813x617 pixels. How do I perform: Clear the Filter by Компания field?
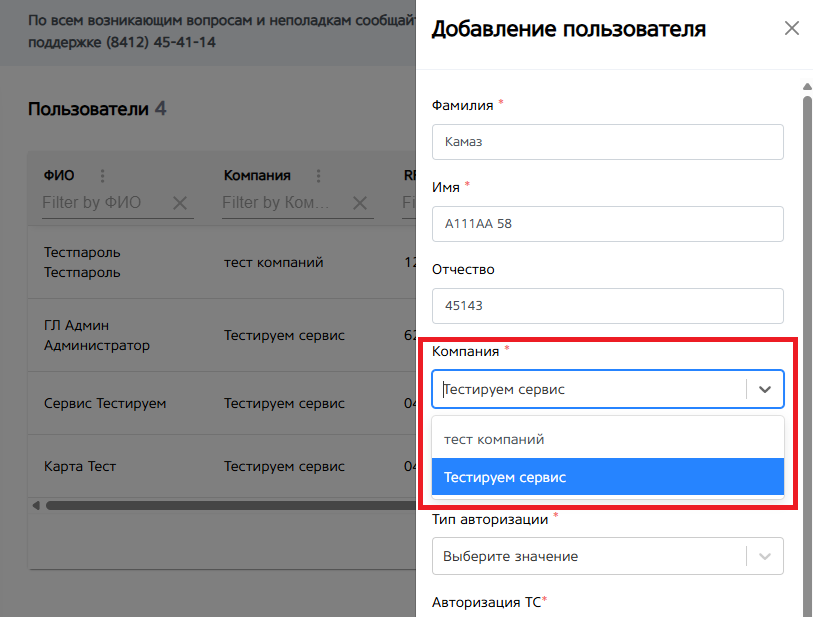point(360,203)
